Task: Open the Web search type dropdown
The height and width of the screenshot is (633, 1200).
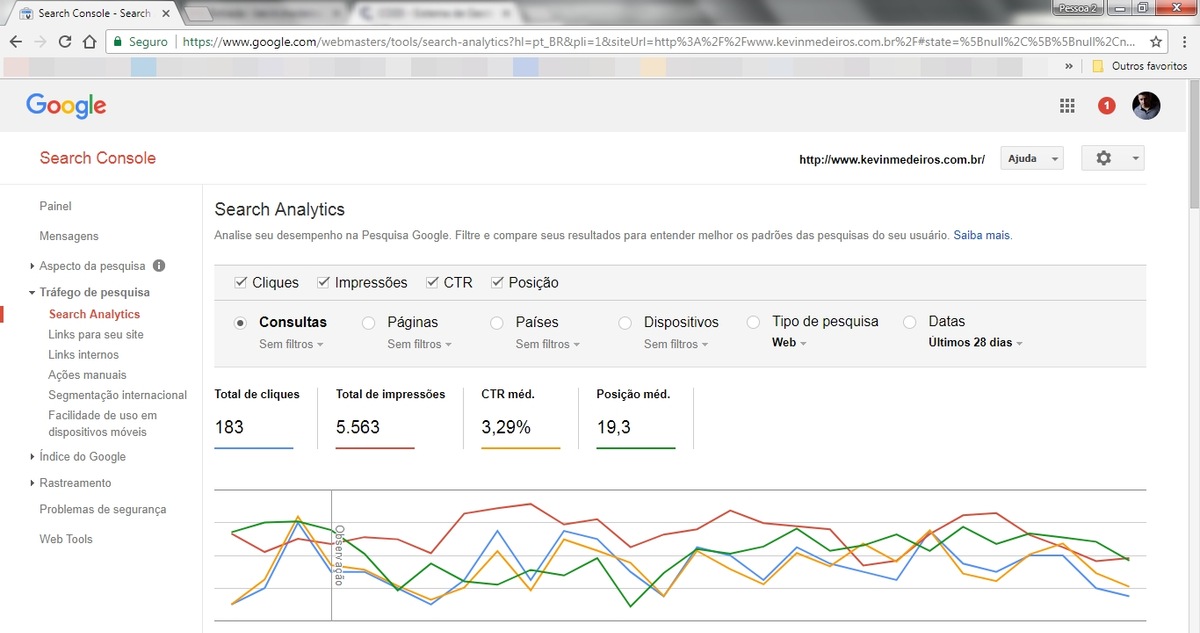Action: coord(789,342)
